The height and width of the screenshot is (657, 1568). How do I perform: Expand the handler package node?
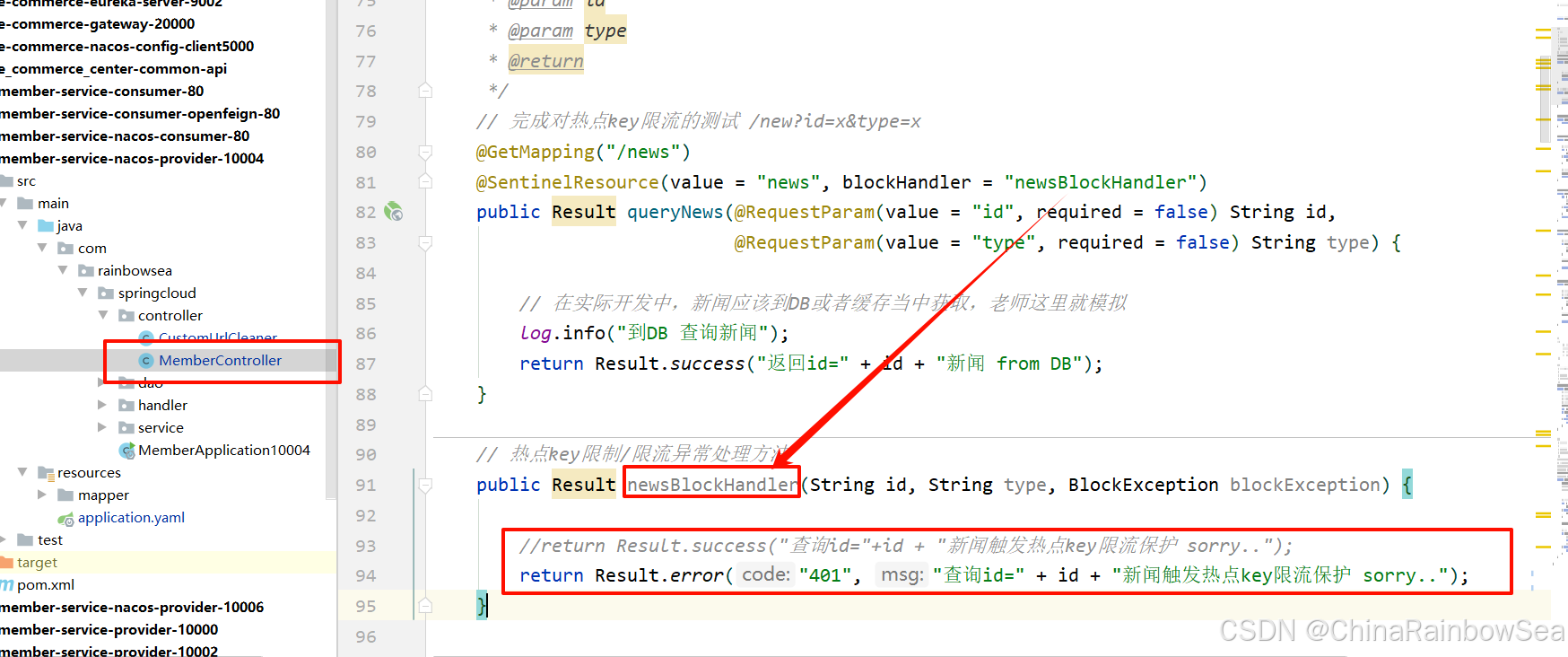click(x=102, y=405)
